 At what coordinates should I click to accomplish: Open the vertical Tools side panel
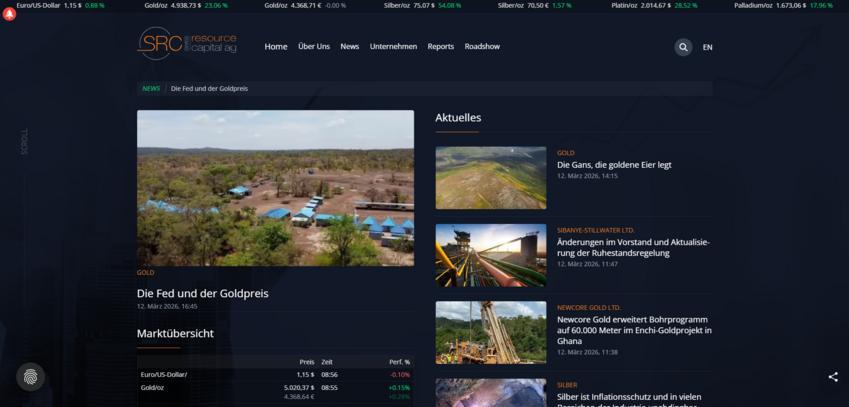pyautogui.click(x=24, y=141)
